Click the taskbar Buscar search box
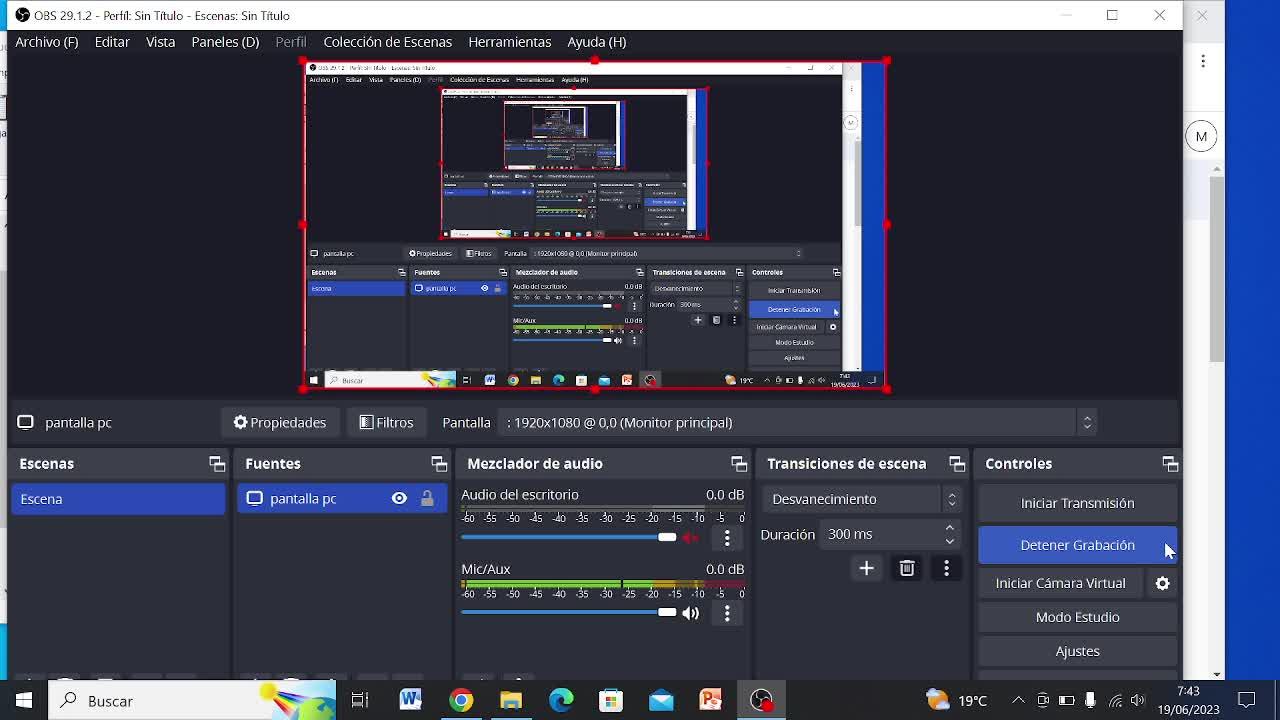The width and height of the screenshot is (1280, 720). pyautogui.click(x=192, y=701)
